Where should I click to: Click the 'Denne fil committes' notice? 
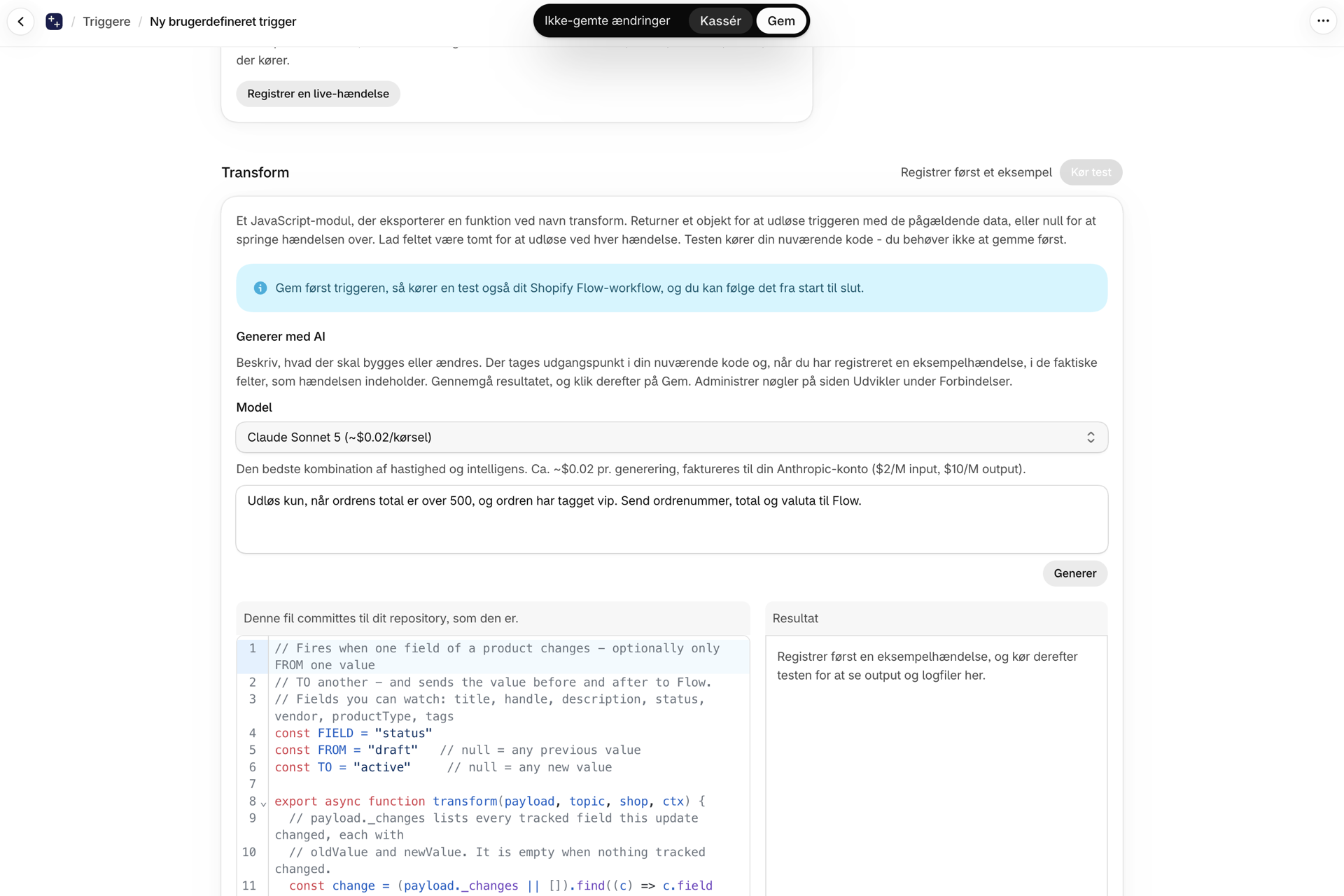click(x=381, y=618)
